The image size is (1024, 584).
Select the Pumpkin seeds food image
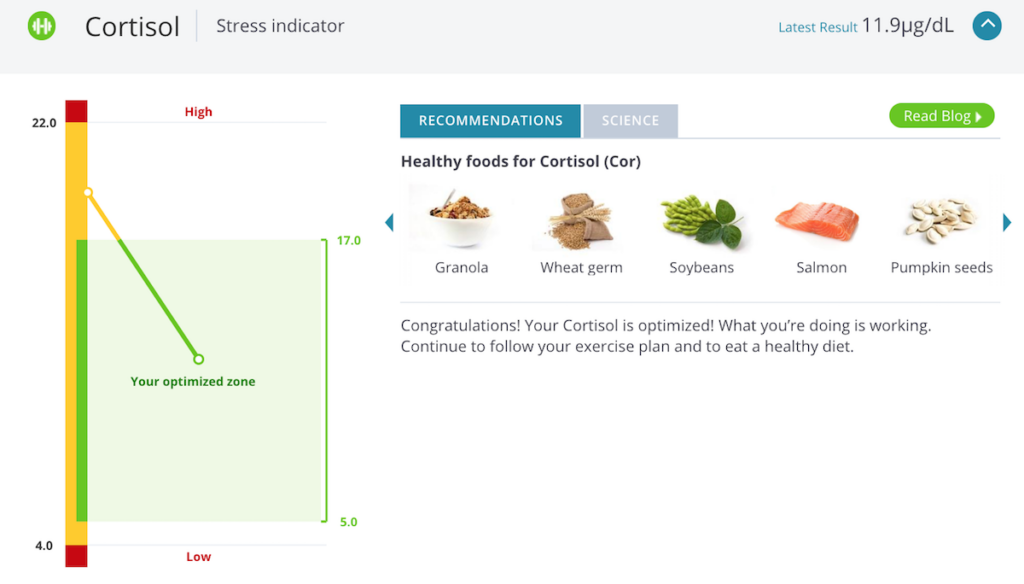point(941,218)
